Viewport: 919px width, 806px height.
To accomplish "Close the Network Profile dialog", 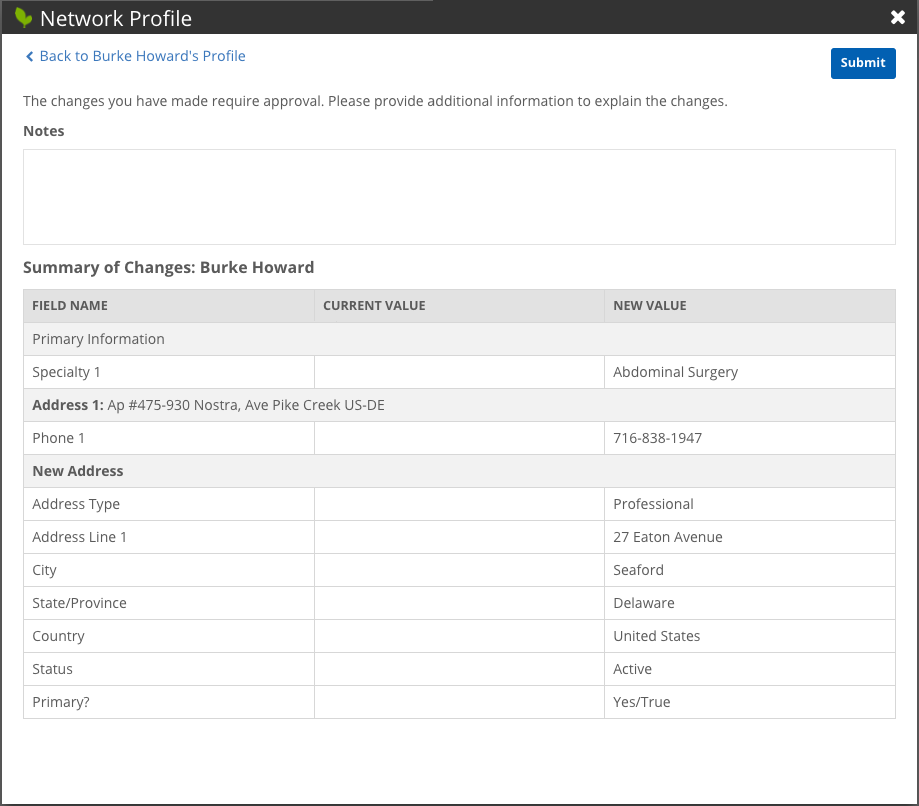I will click(x=897, y=17).
